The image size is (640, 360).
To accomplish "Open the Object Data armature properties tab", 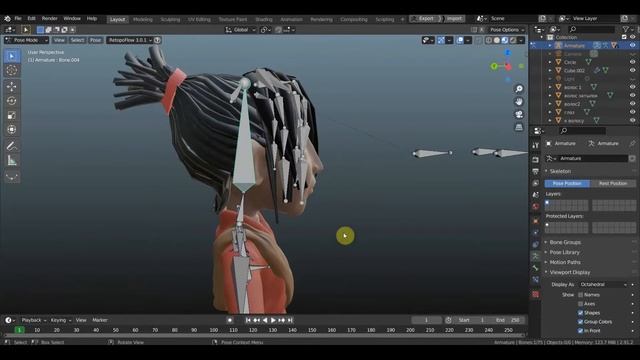I will pyautogui.click(x=536, y=256).
